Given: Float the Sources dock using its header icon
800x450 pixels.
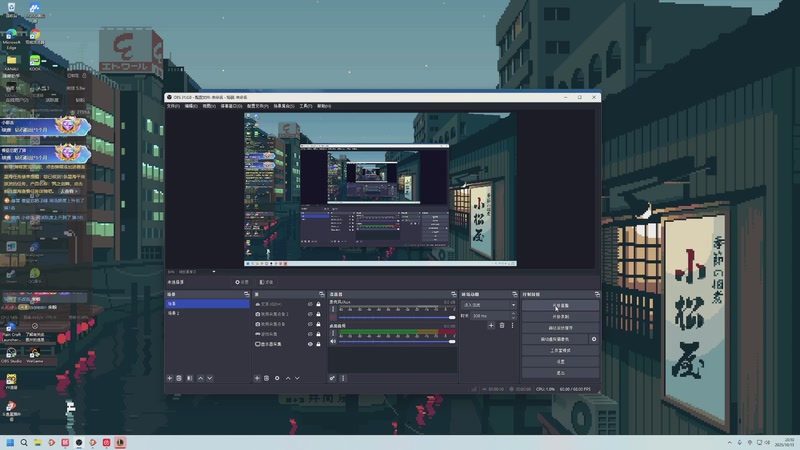Looking at the screenshot, I should pos(321,294).
